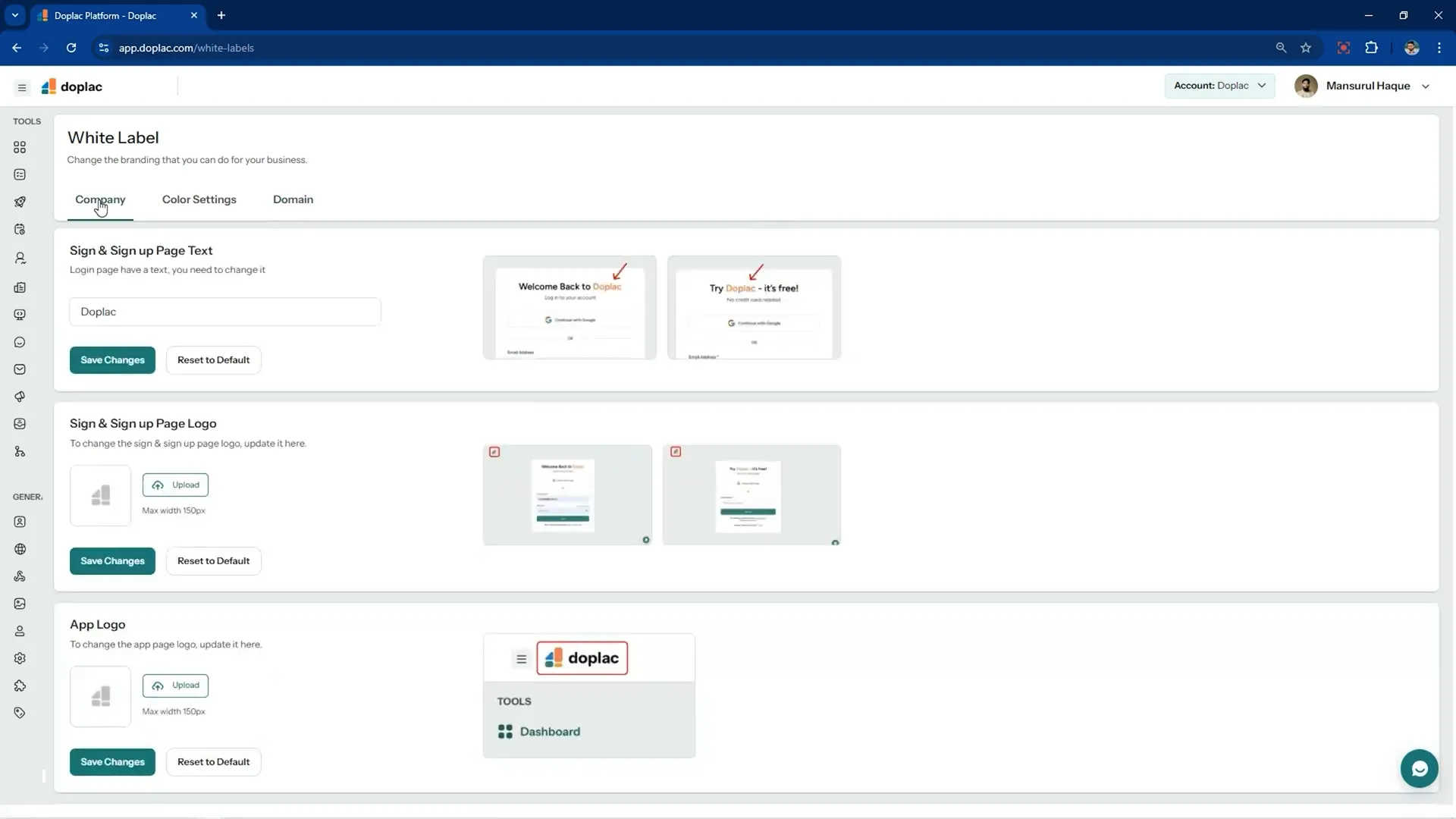Bookmark this page with the star icon
The height and width of the screenshot is (819, 1456).
1306,48
